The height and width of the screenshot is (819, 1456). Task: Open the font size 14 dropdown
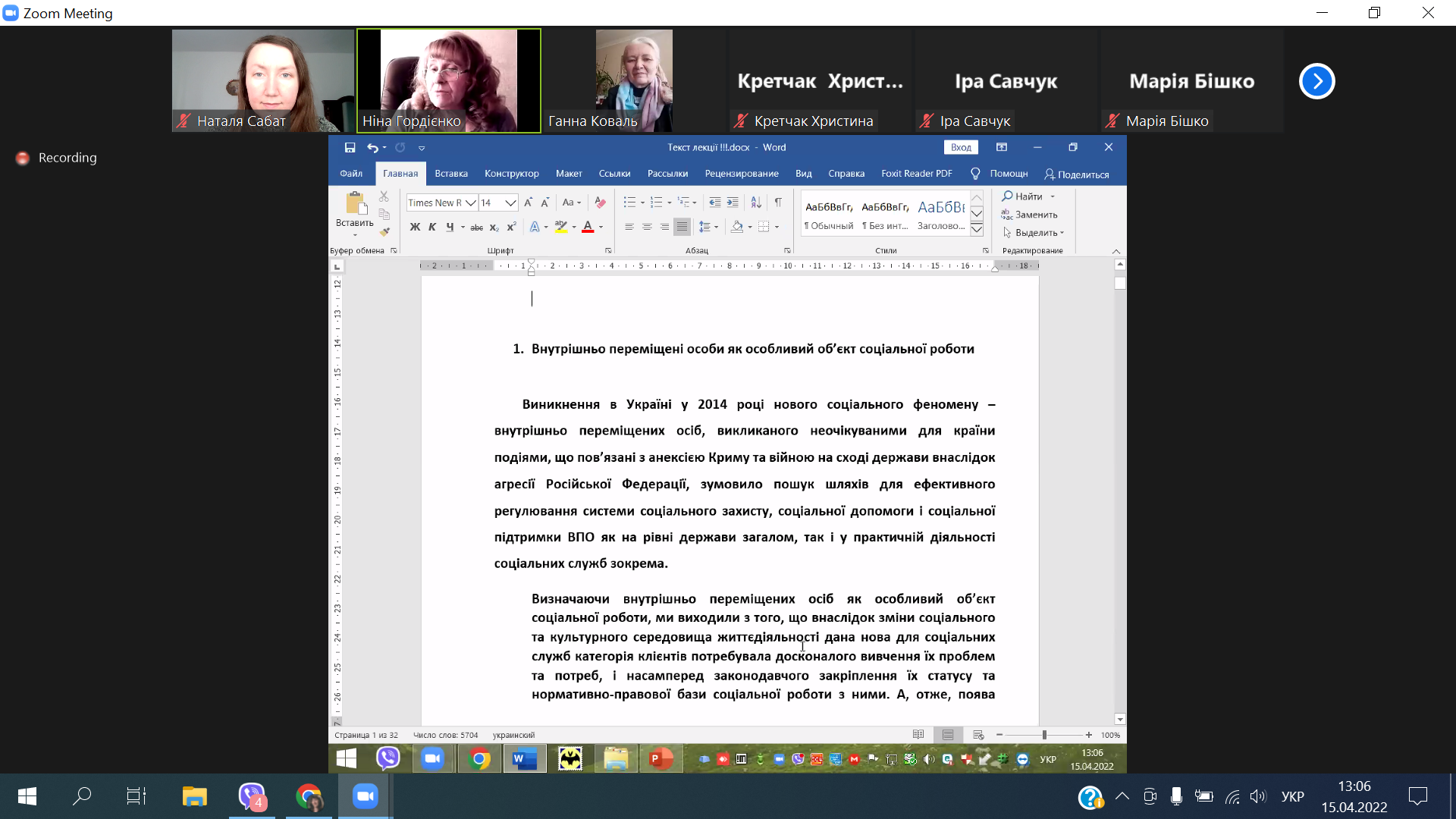(x=510, y=202)
